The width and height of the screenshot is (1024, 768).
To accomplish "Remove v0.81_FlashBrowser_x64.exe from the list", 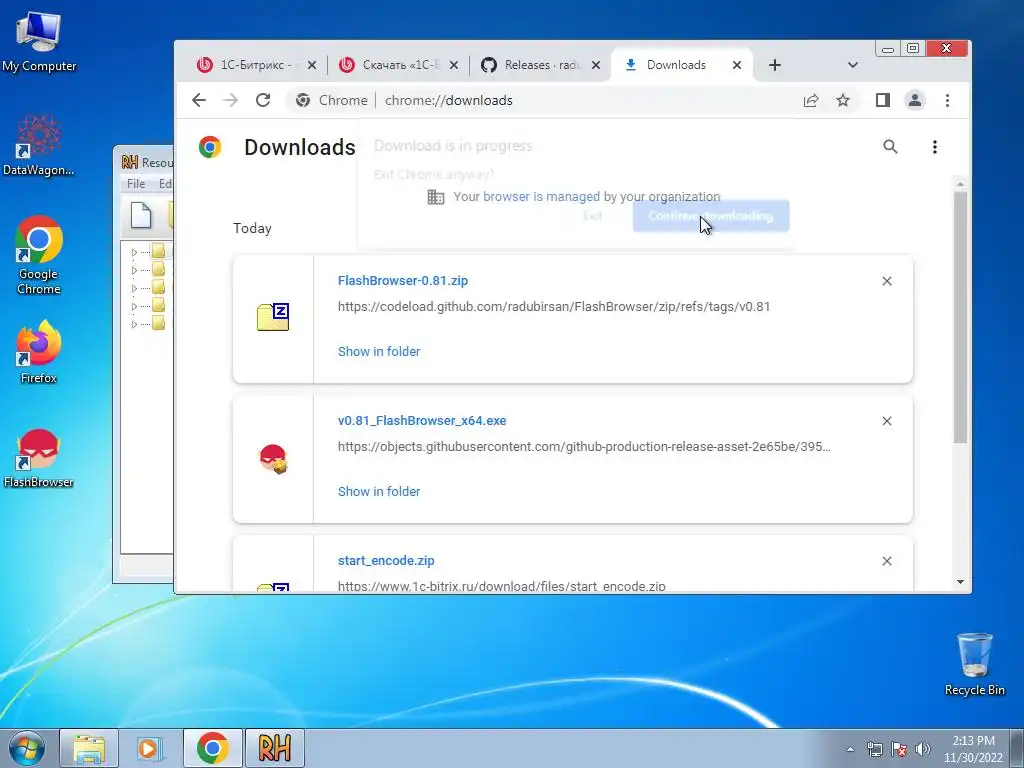I will pos(887,421).
